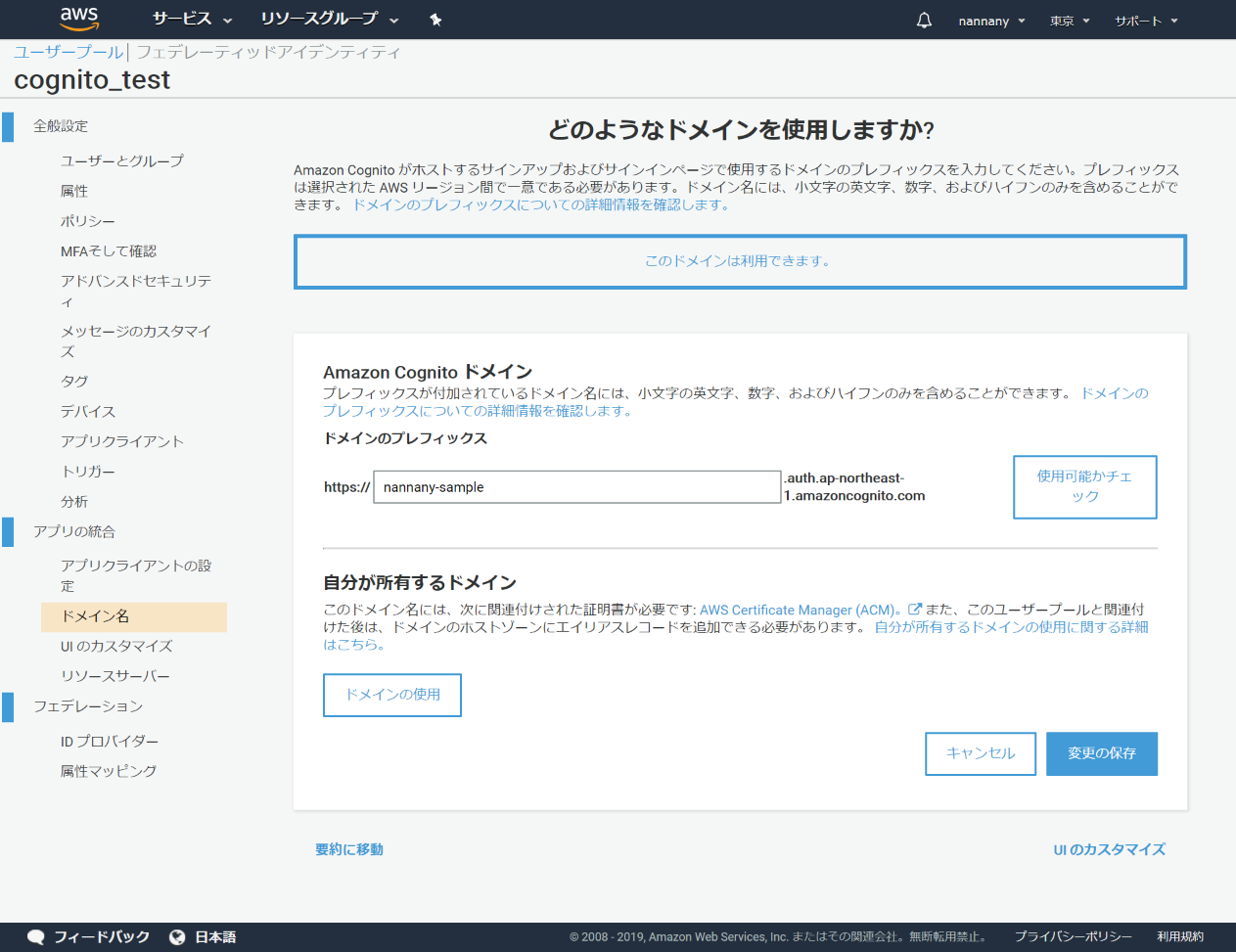Expand the 東京 region selector
The width and height of the screenshot is (1236, 952).
click(x=1069, y=19)
